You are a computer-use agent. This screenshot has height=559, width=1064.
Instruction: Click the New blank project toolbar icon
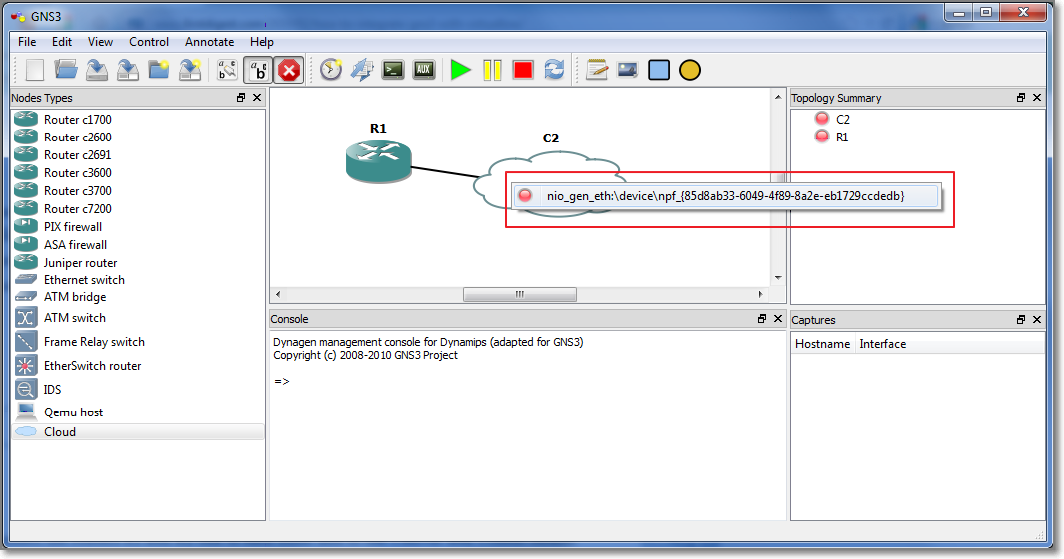(x=35, y=70)
